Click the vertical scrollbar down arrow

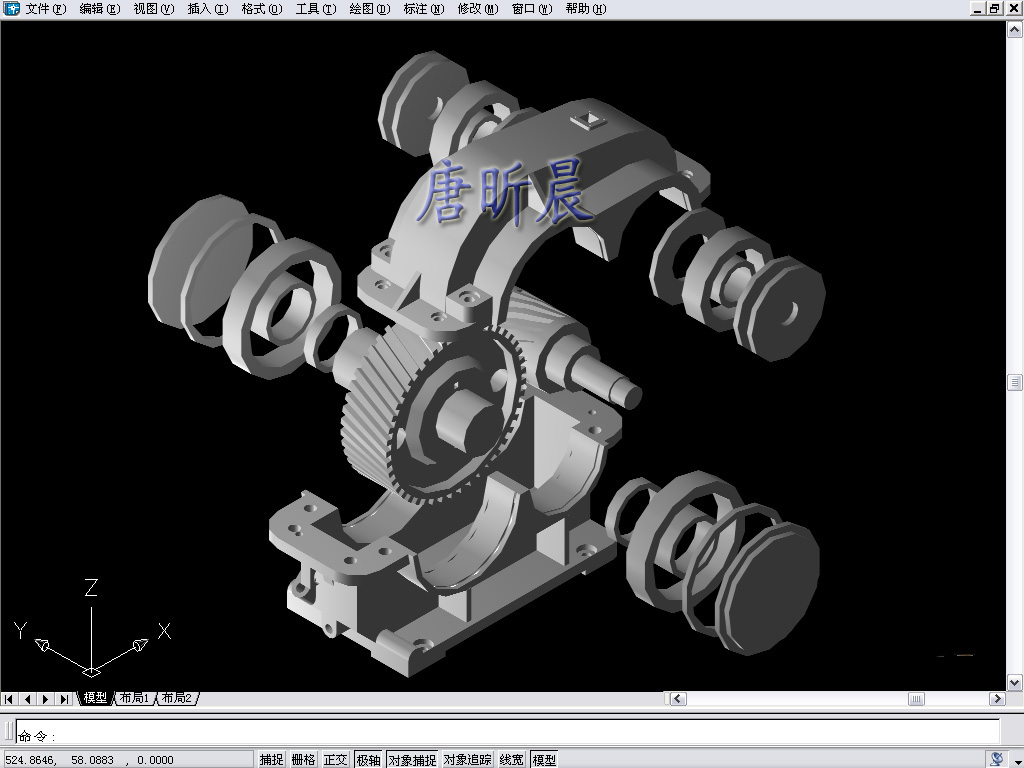tap(1015, 683)
